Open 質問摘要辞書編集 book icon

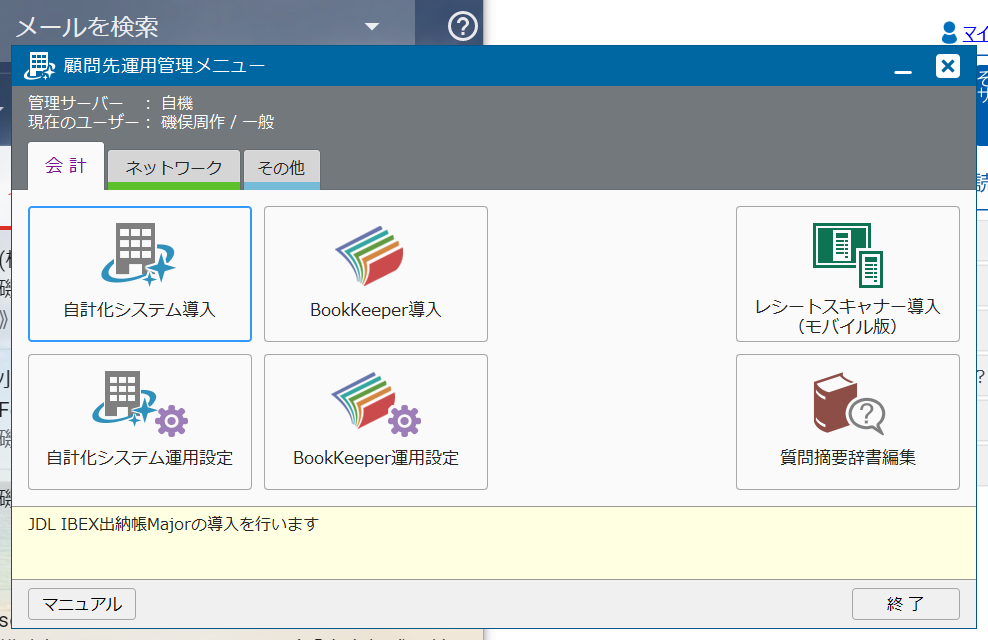847,405
